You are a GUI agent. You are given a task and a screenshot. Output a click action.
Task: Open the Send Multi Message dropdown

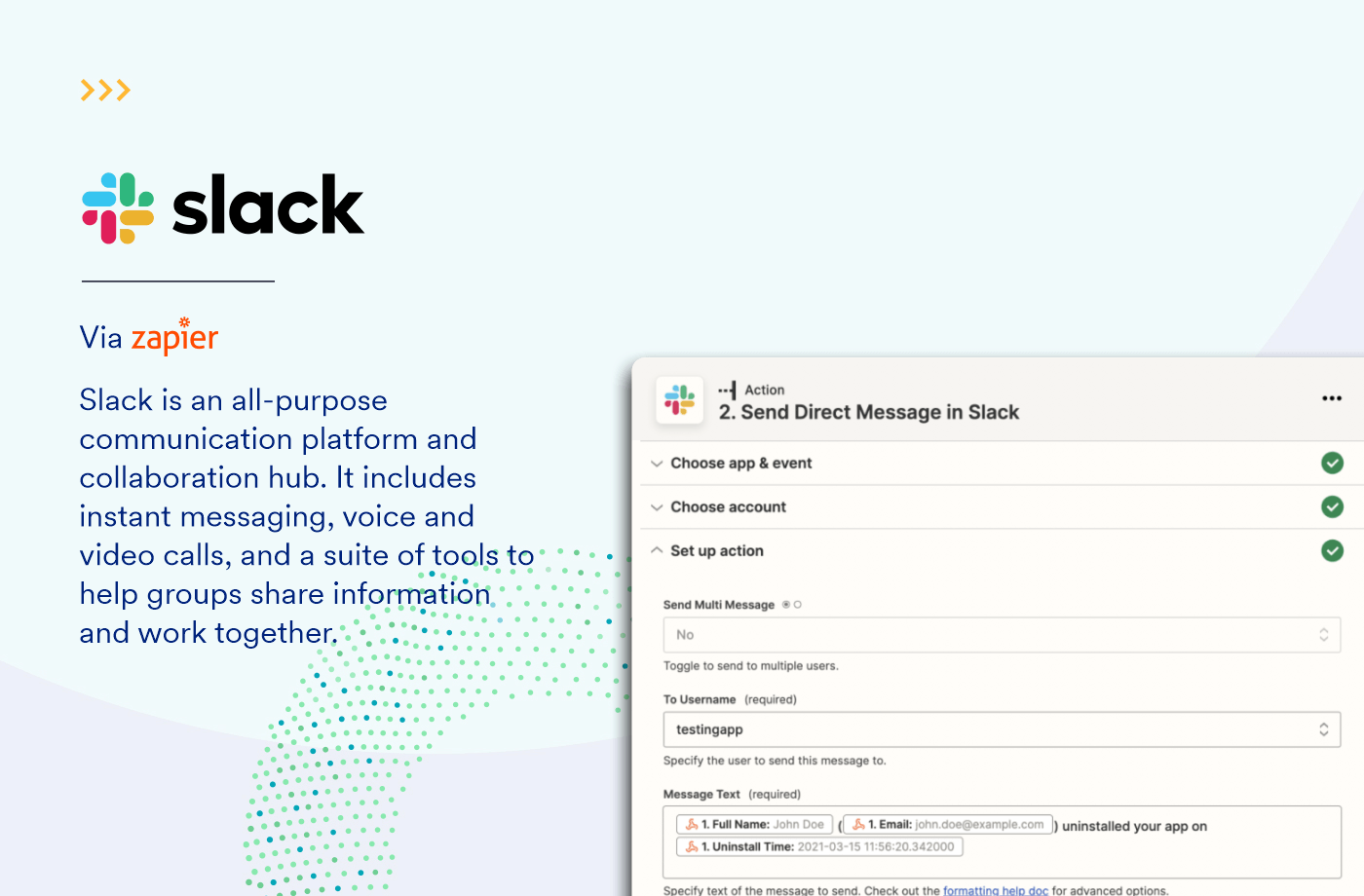[x=1002, y=635]
